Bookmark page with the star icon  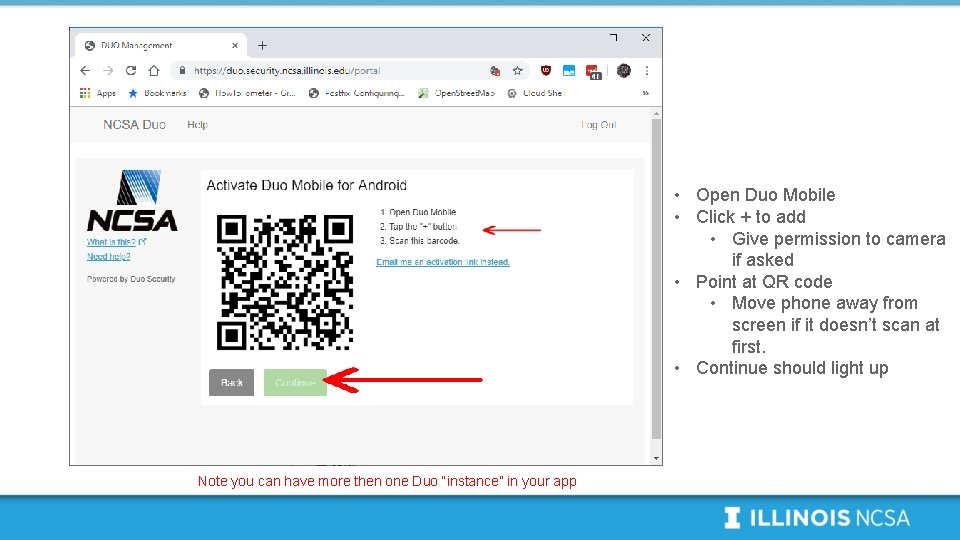click(517, 70)
